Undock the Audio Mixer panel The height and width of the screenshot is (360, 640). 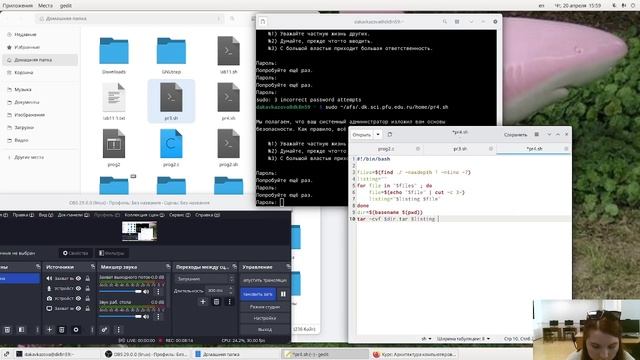coord(168,267)
